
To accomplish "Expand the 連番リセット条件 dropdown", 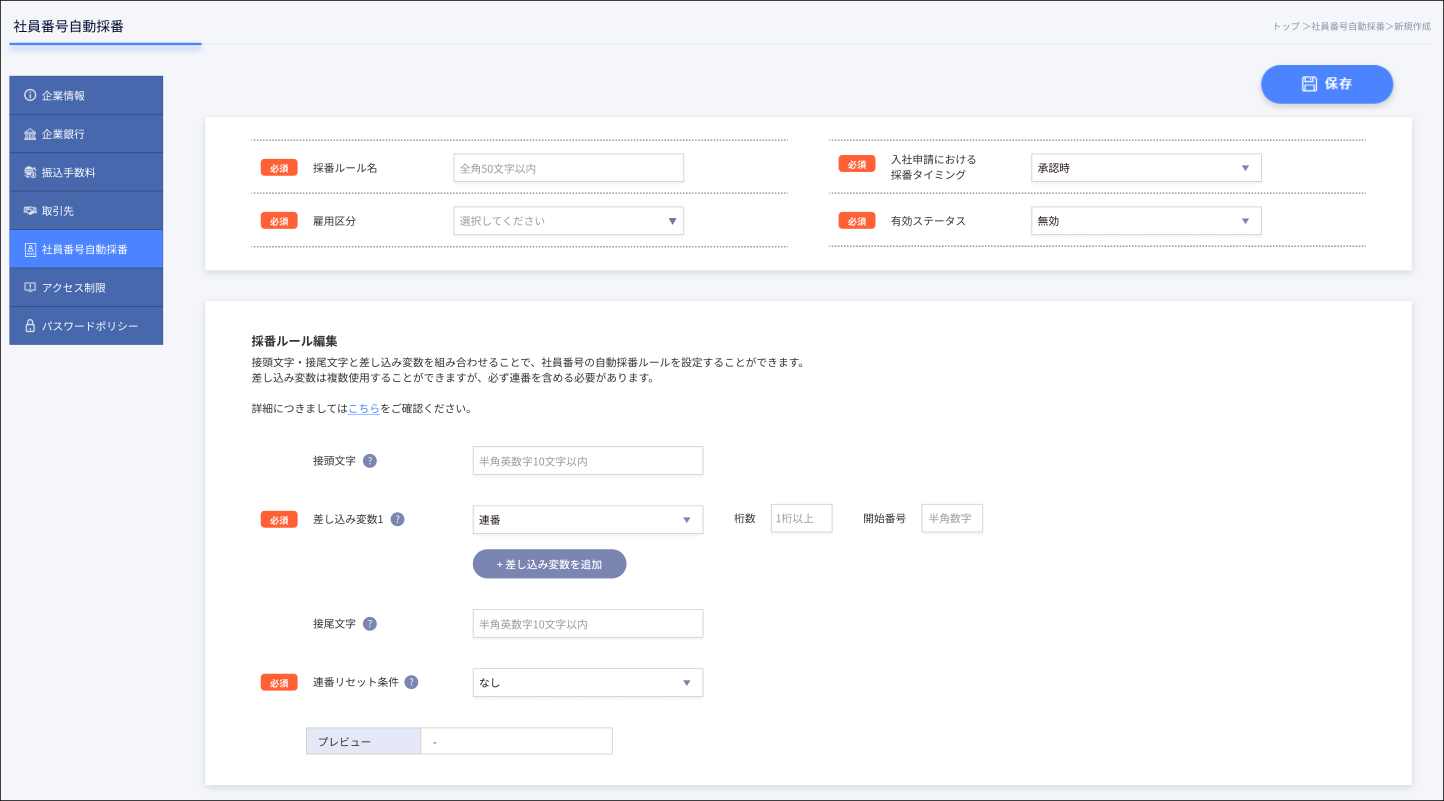I will point(587,683).
